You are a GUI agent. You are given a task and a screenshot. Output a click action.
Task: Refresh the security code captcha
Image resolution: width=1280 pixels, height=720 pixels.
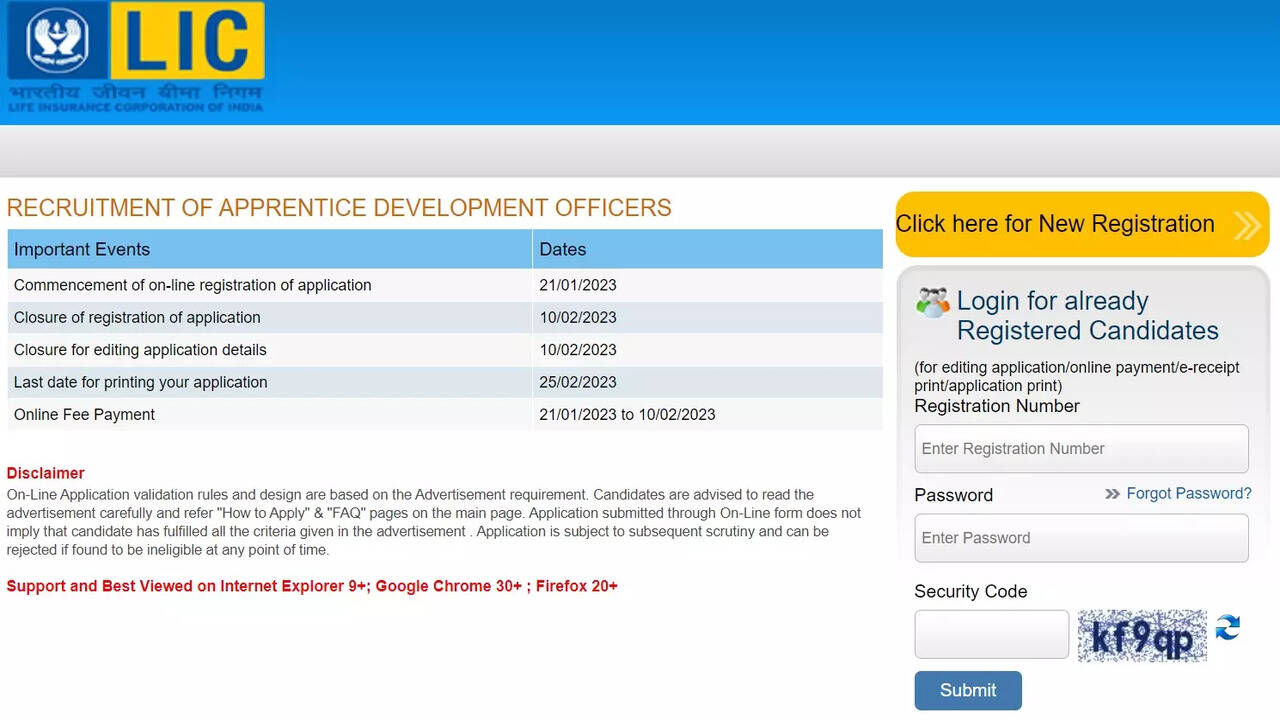1228,628
